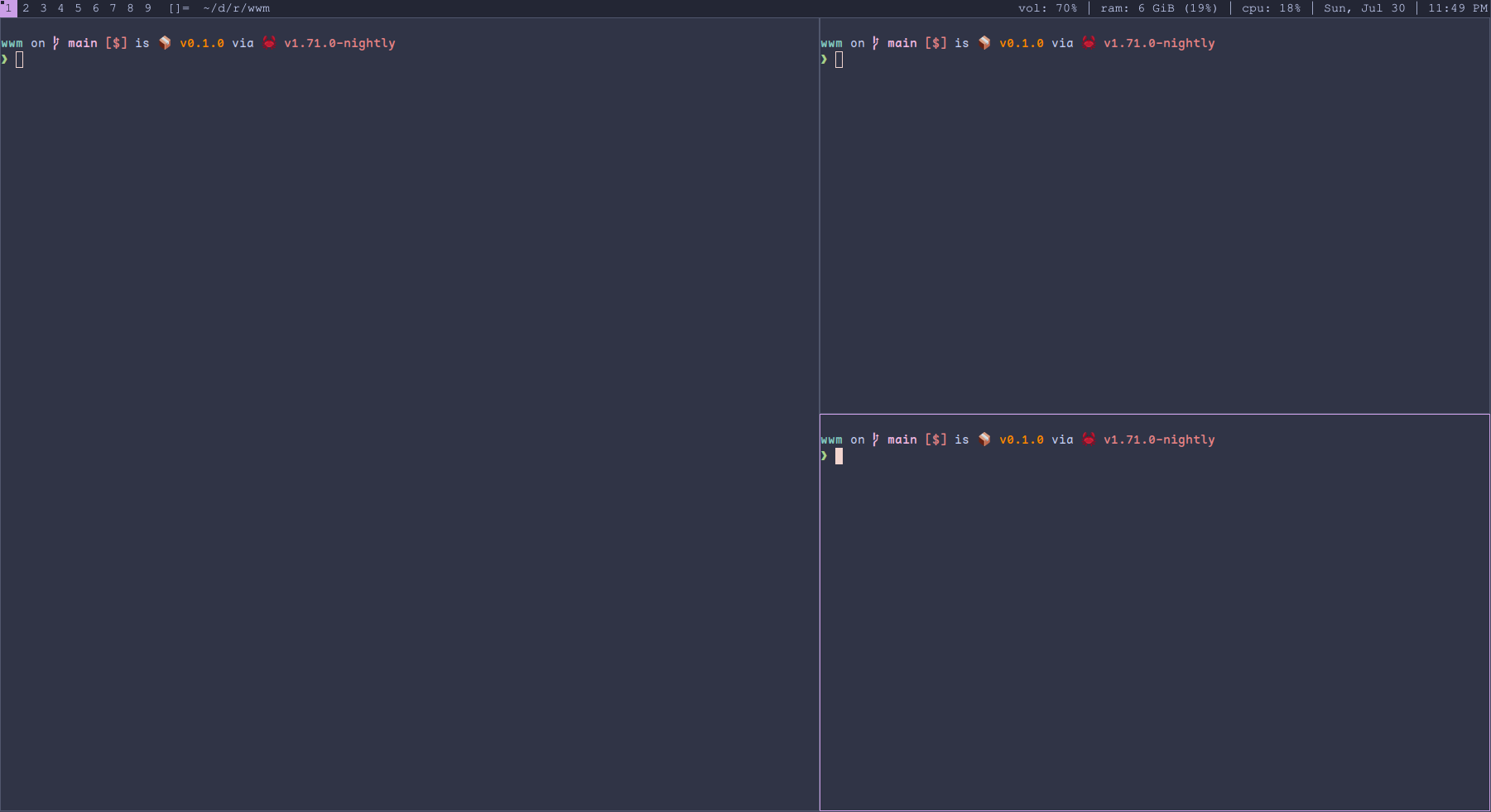Click the cursor block in top-right terminal
Viewport: 1491px width, 812px height.
[x=839, y=60]
